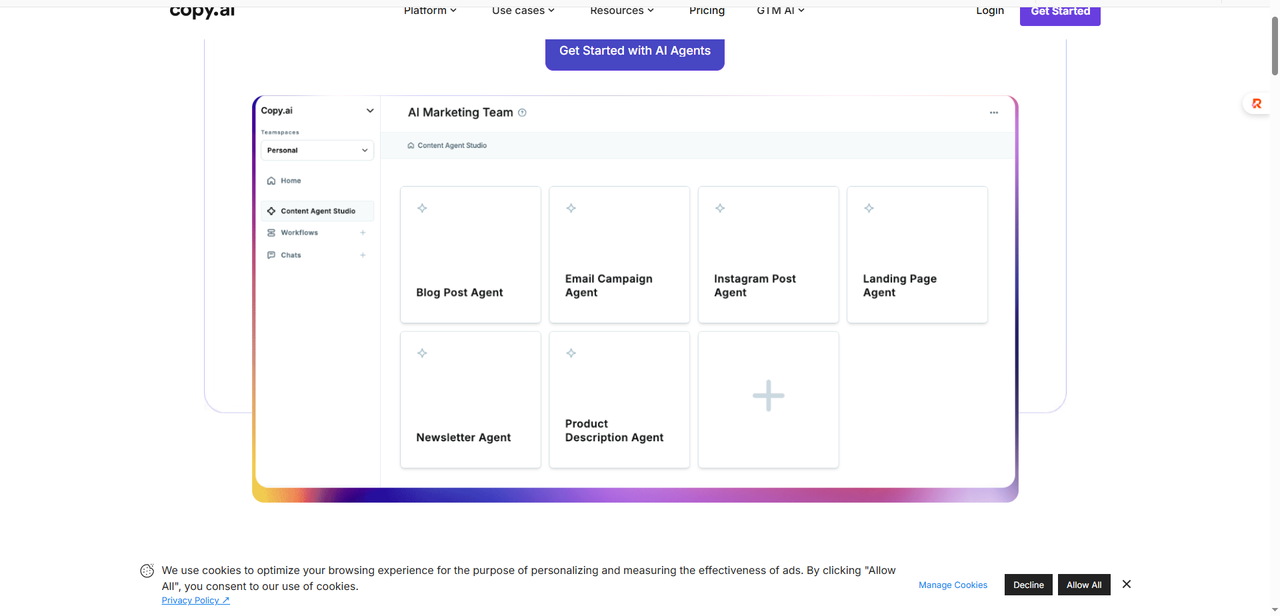The image size is (1280, 616).
Task: Open the Personal teamspace dropdown
Action: point(317,150)
